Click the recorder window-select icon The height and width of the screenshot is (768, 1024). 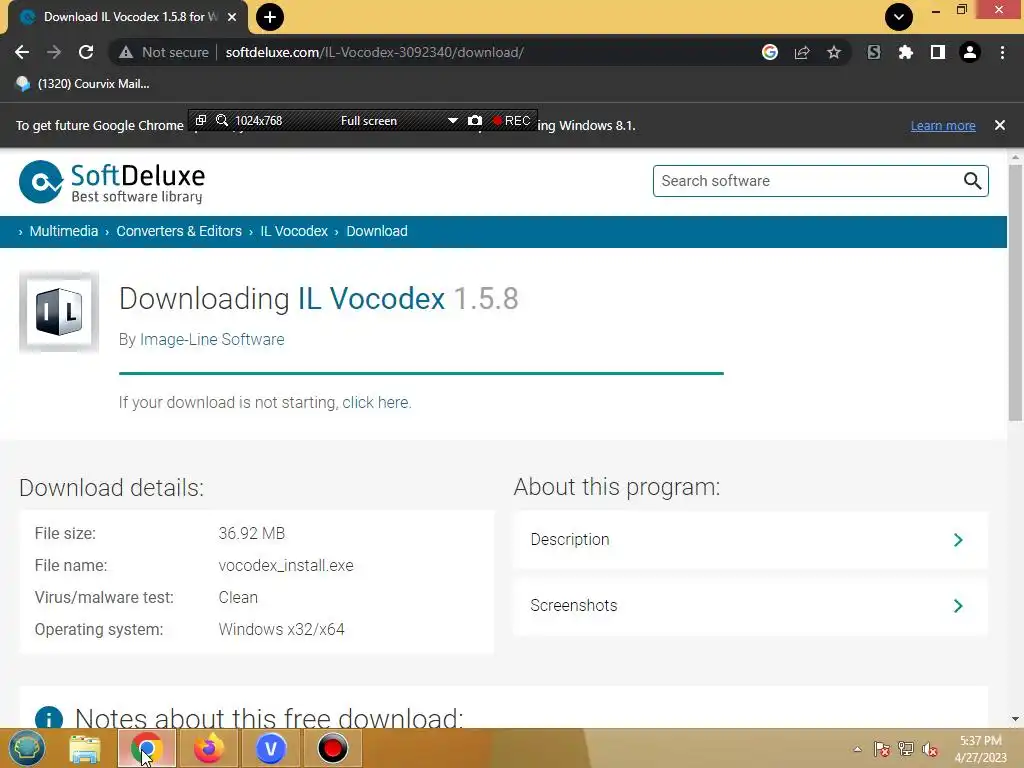point(201,120)
